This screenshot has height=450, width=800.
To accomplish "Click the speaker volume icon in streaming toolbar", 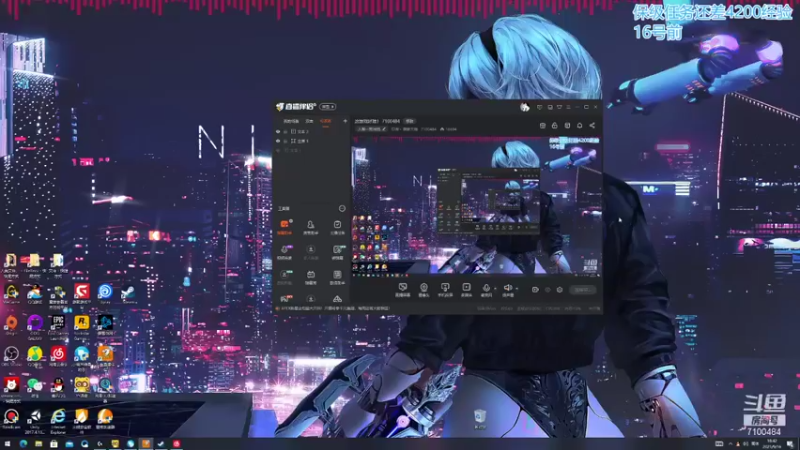I will [x=508, y=288].
